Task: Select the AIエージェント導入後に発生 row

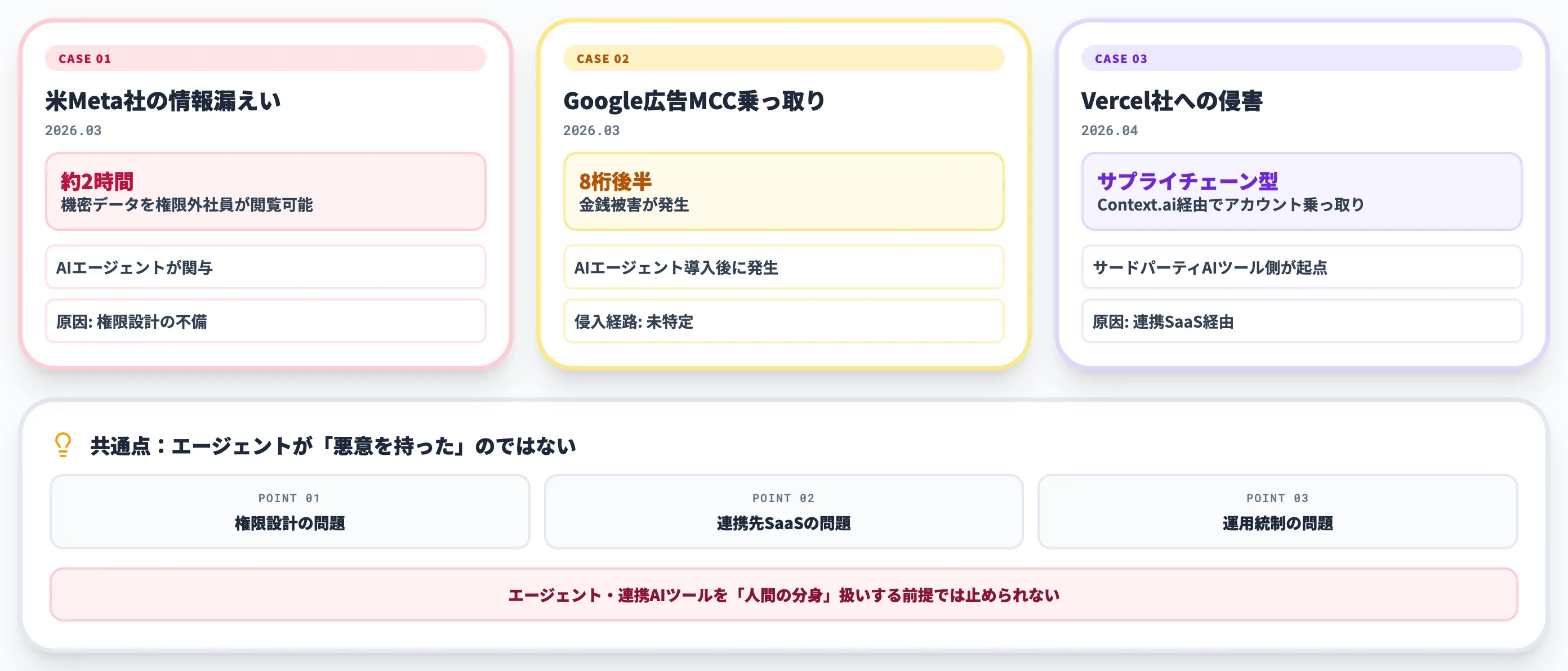Action: click(783, 267)
